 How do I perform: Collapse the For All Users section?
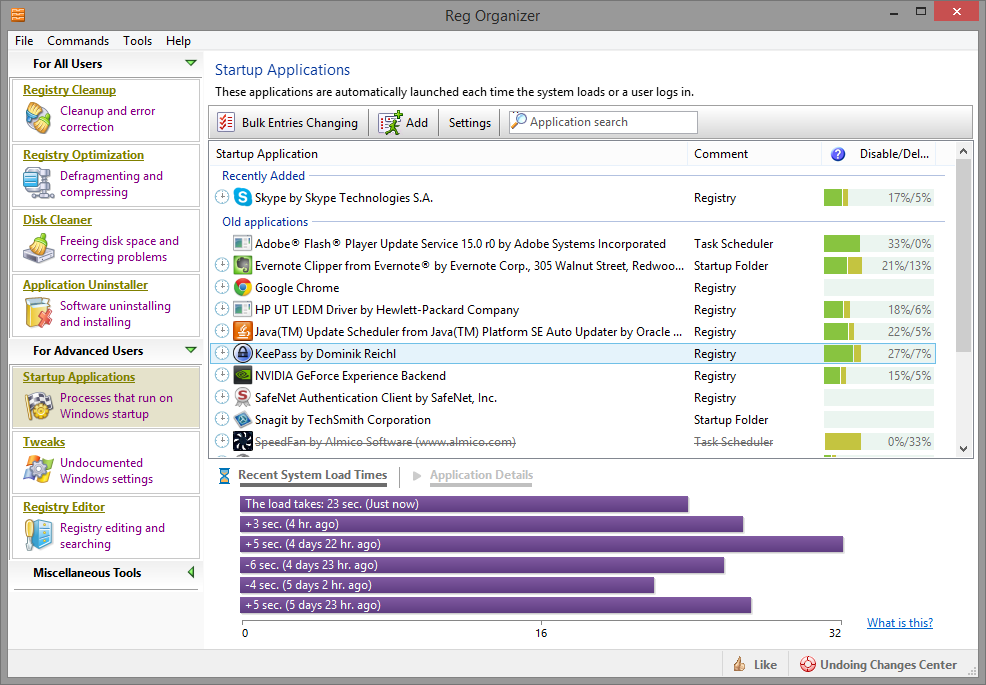(x=191, y=62)
